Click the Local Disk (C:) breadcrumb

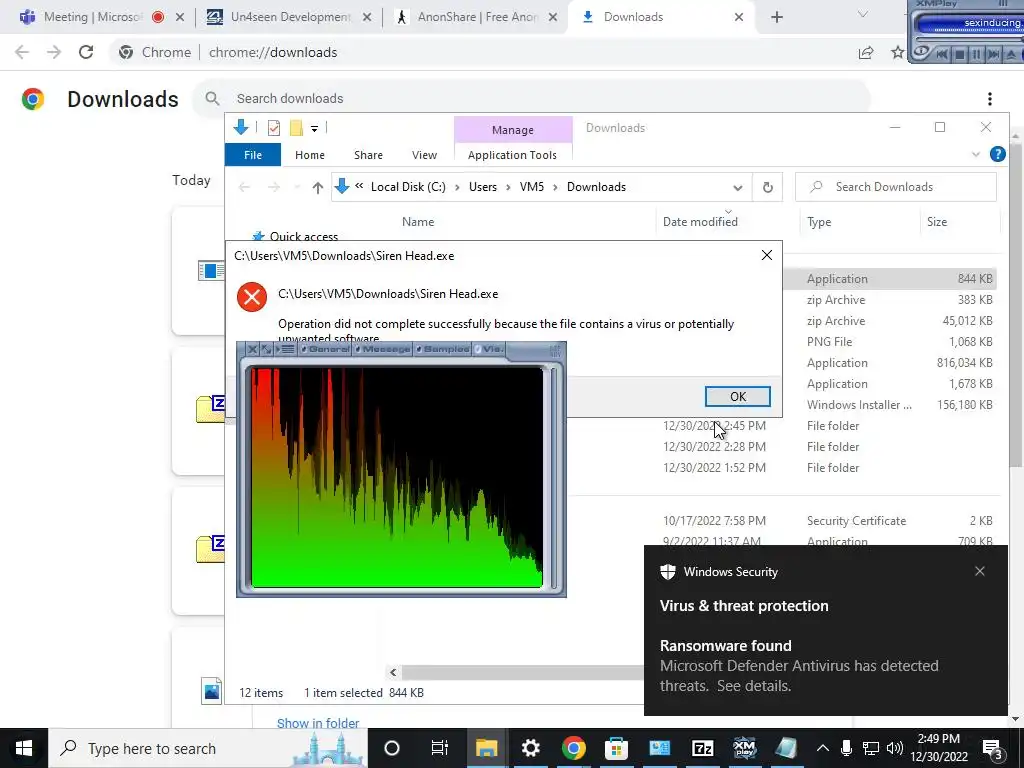click(x=408, y=187)
